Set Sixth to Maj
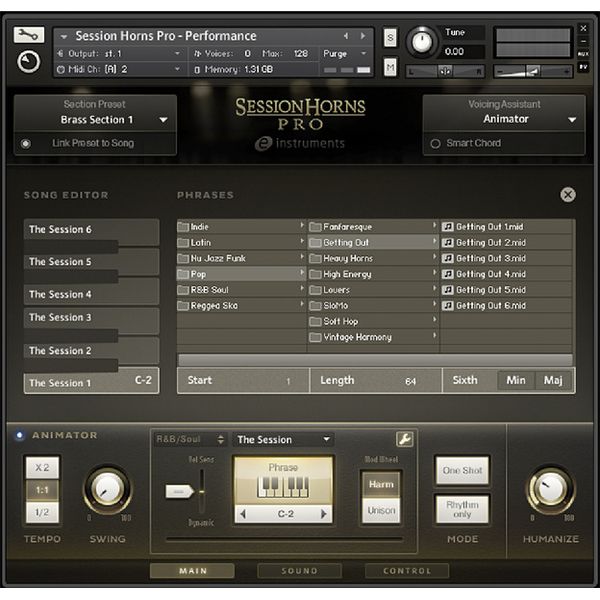The image size is (600, 600). 553,380
